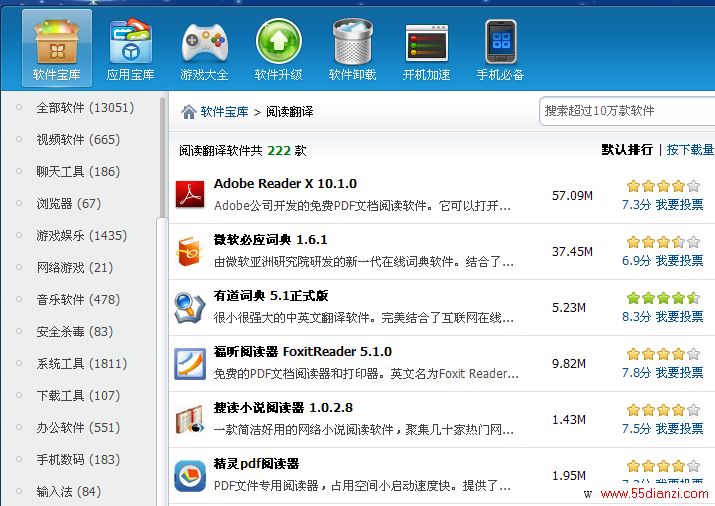Click 7.8分 score of 福昕阅读器
Image resolution: width=715 pixels, height=506 pixels.
[636, 373]
